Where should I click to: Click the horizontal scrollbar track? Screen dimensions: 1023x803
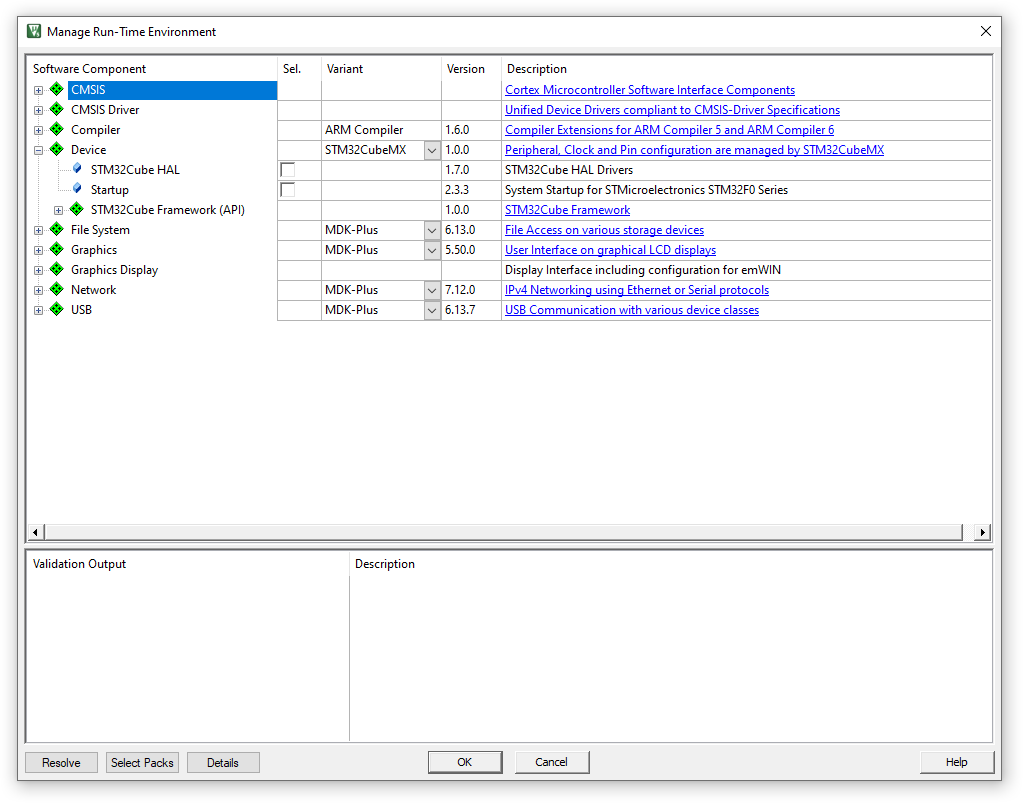coord(504,532)
